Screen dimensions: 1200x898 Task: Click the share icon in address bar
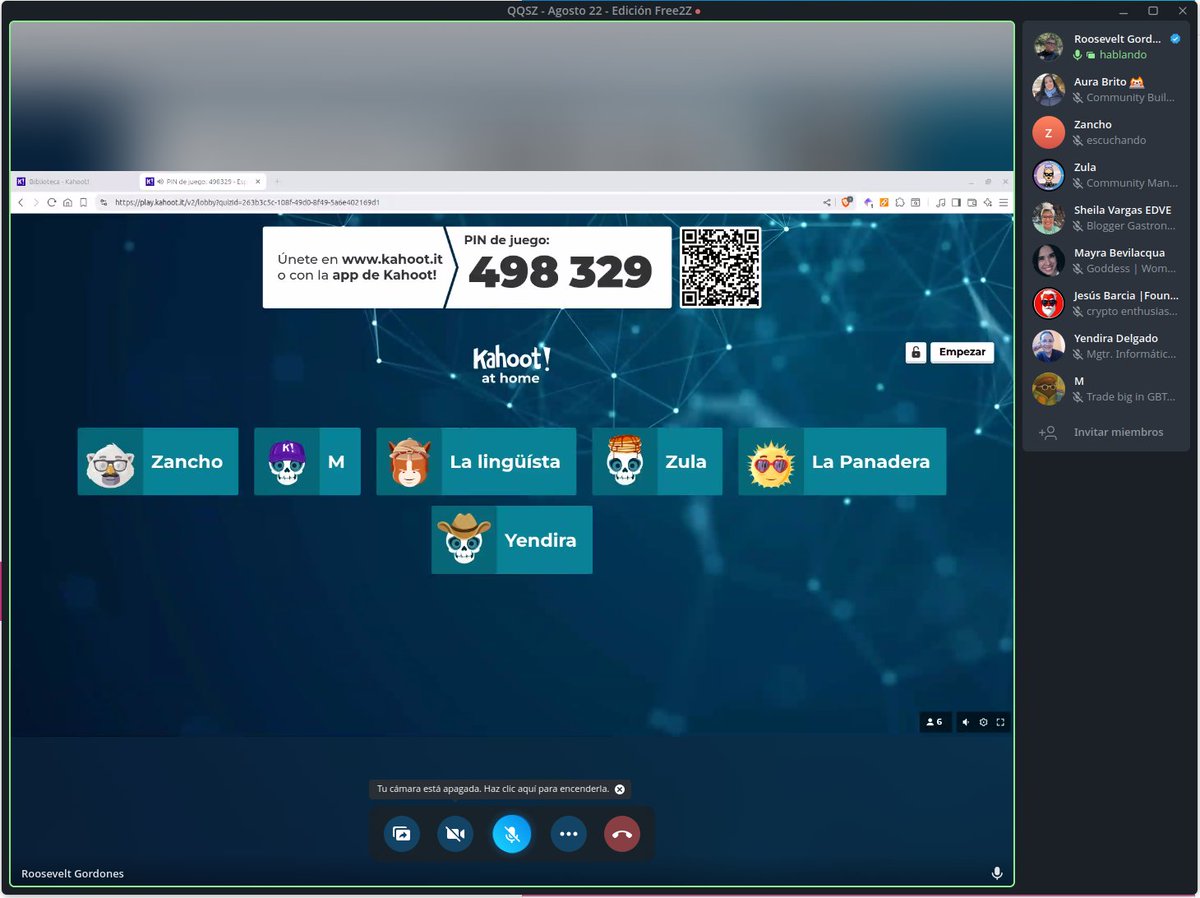pyautogui.click(x=827, y=202)
